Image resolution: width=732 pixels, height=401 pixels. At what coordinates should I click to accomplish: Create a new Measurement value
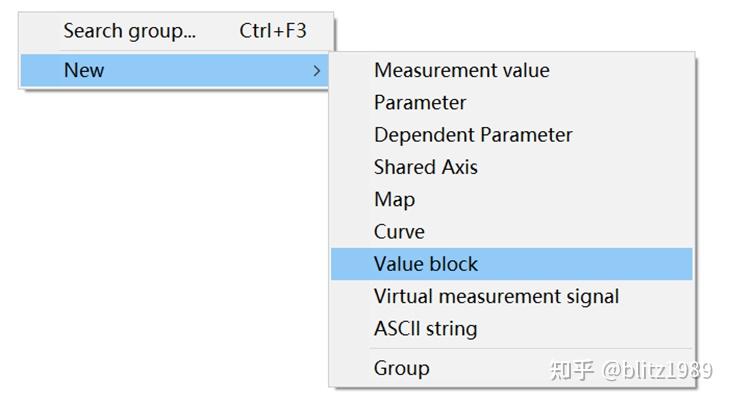(x=461, y=70)
